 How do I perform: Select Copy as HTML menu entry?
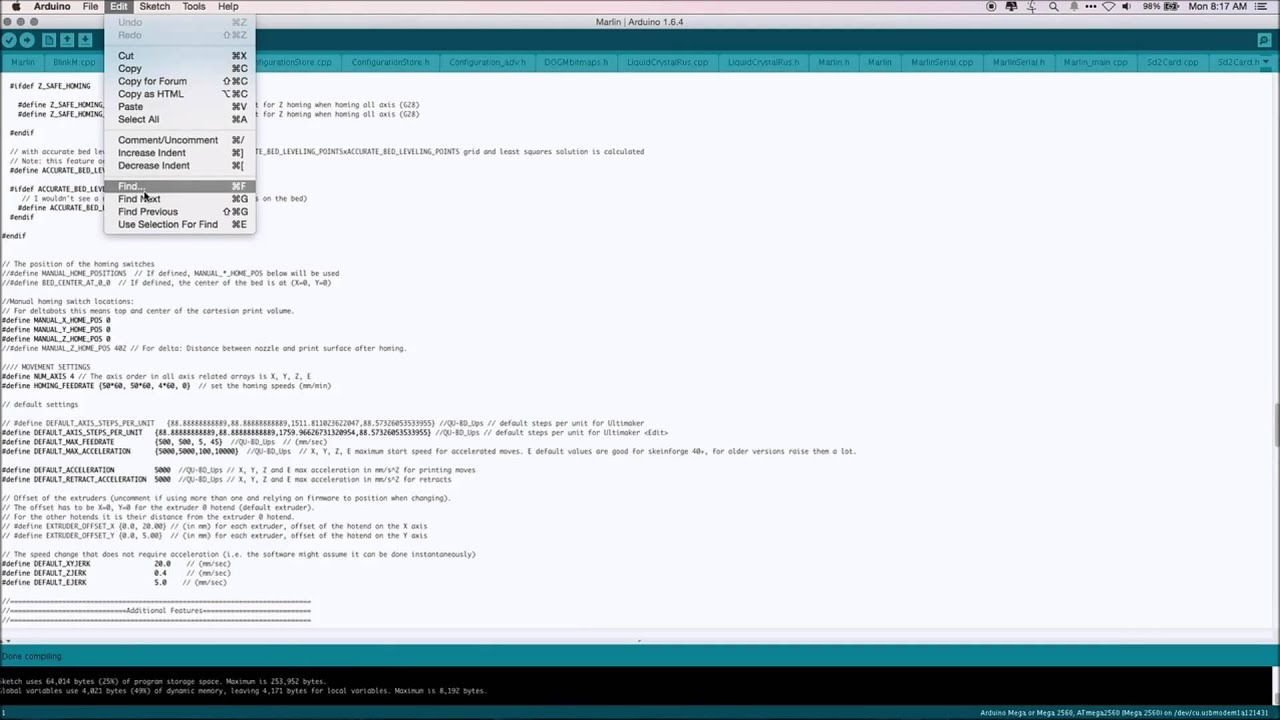point(180,94)
